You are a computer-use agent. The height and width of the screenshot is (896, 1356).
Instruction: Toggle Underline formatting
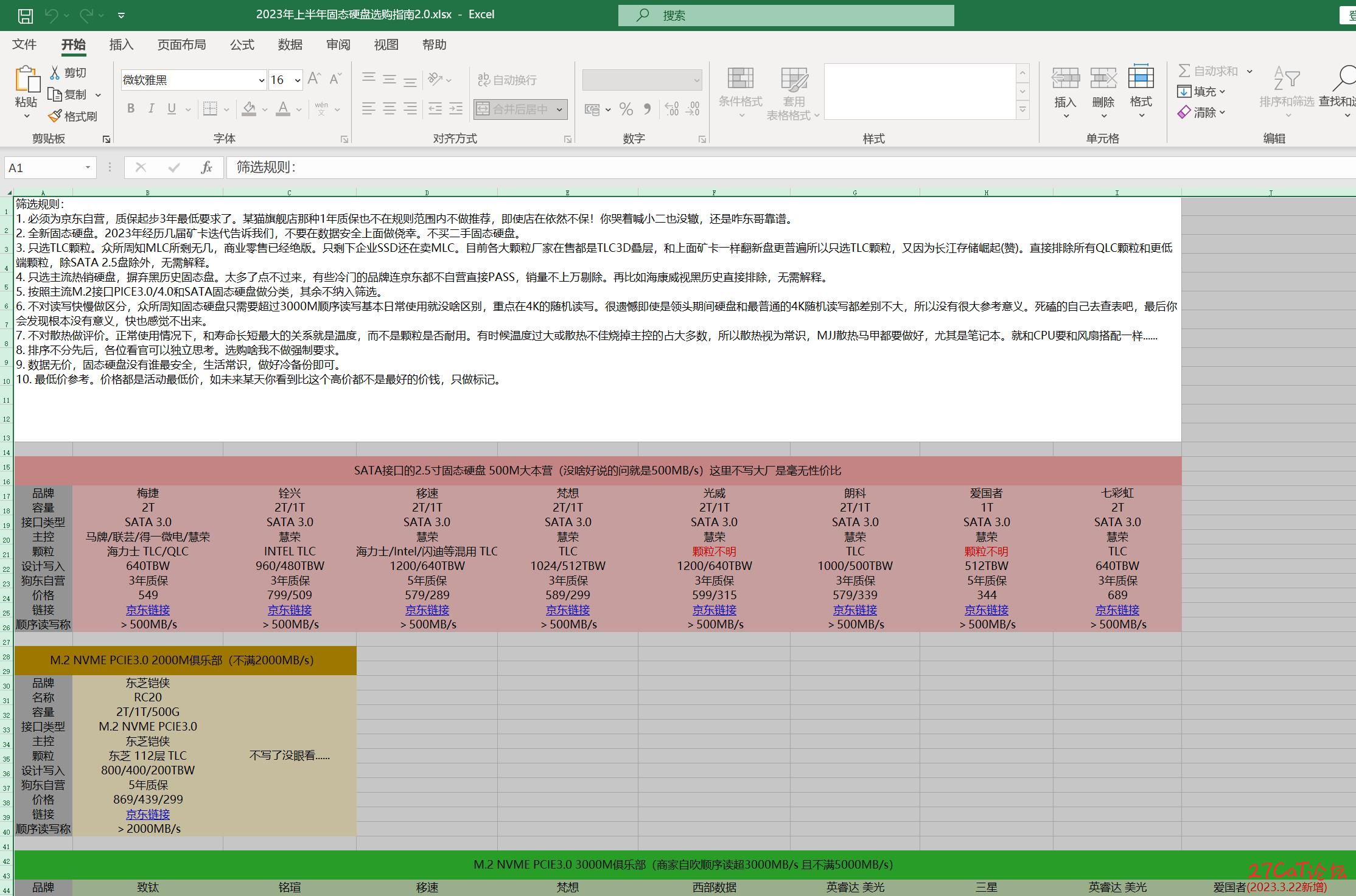pos(172,109)
